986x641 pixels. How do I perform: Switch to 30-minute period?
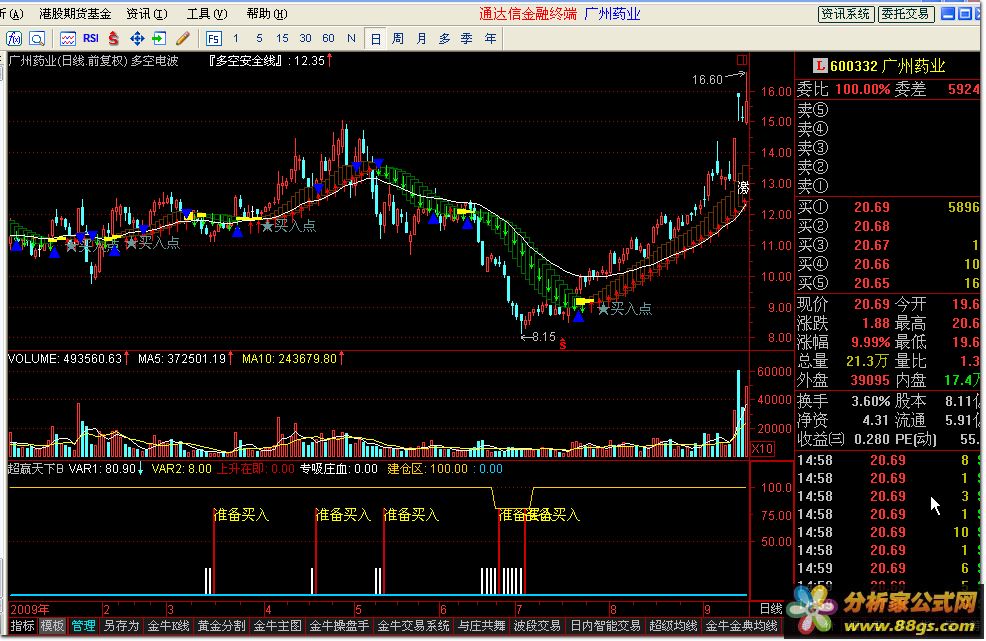pos(306,39)
